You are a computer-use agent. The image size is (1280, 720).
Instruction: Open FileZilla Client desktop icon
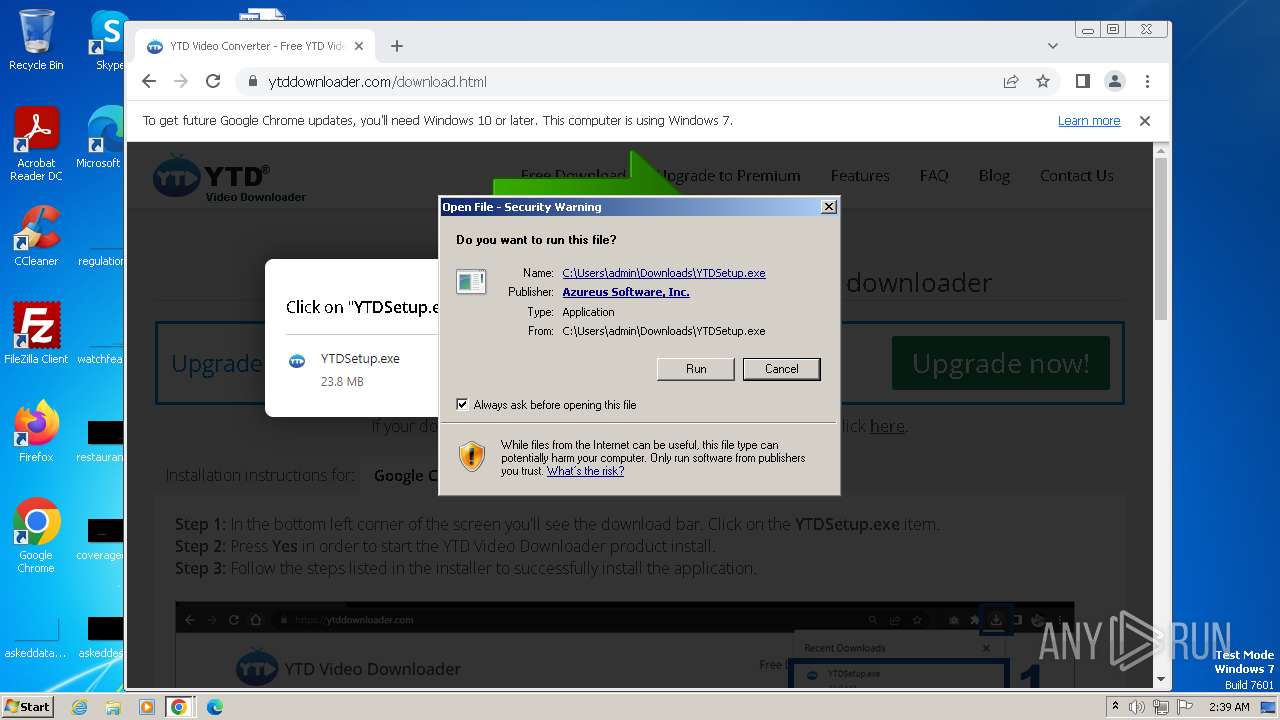(x=36, y=334)
